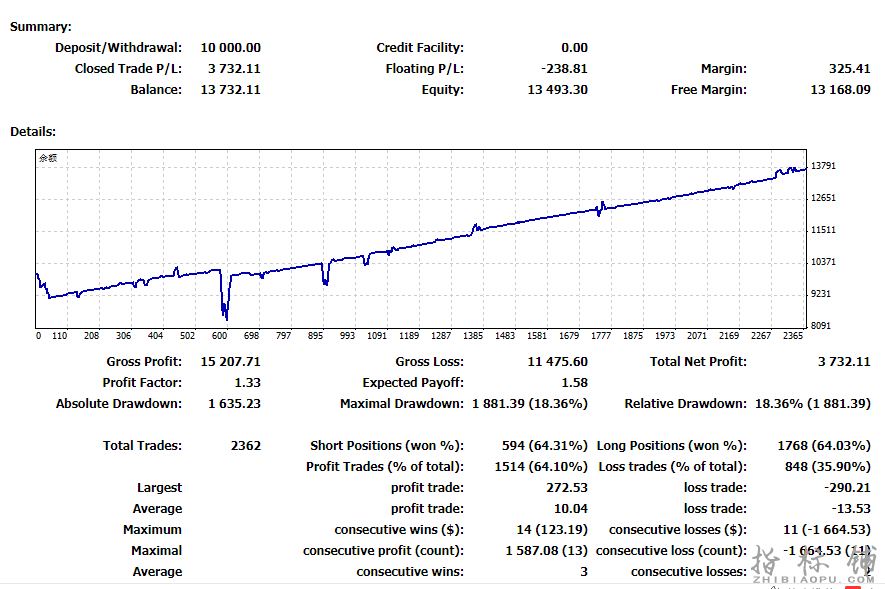Select the 306 x-axis tick label
The height and width of the screenshot is (589, 885).
point(123,335)
